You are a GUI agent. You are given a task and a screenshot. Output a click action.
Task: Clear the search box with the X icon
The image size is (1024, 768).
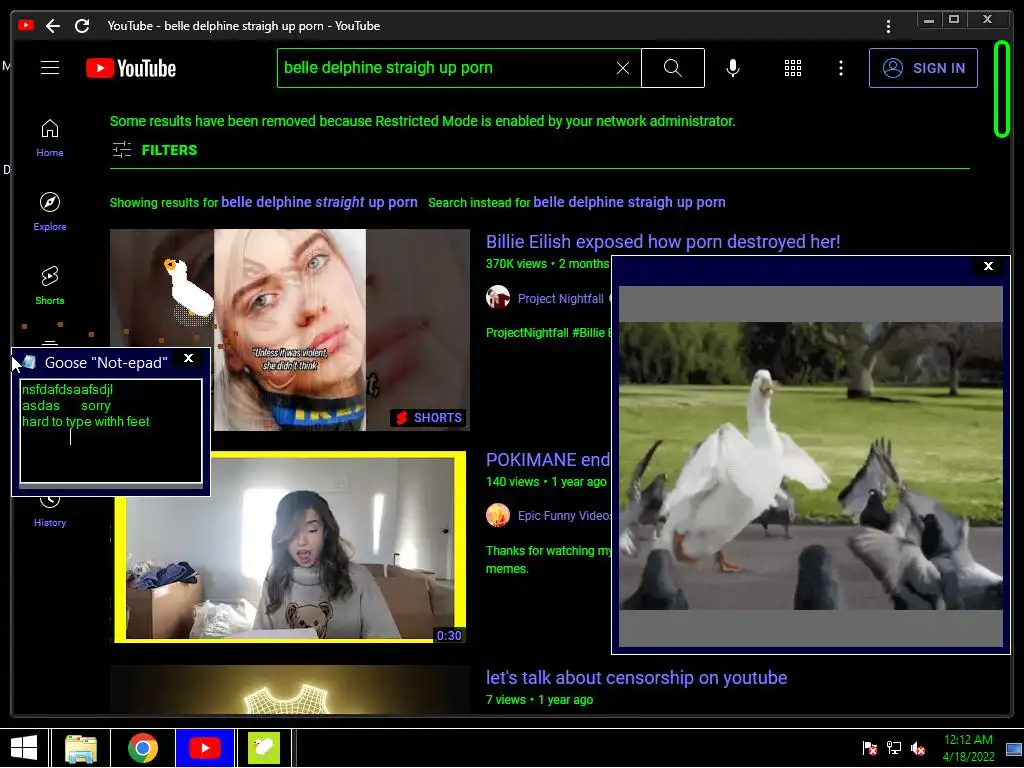pyautogui.click(x=623, y=68)
